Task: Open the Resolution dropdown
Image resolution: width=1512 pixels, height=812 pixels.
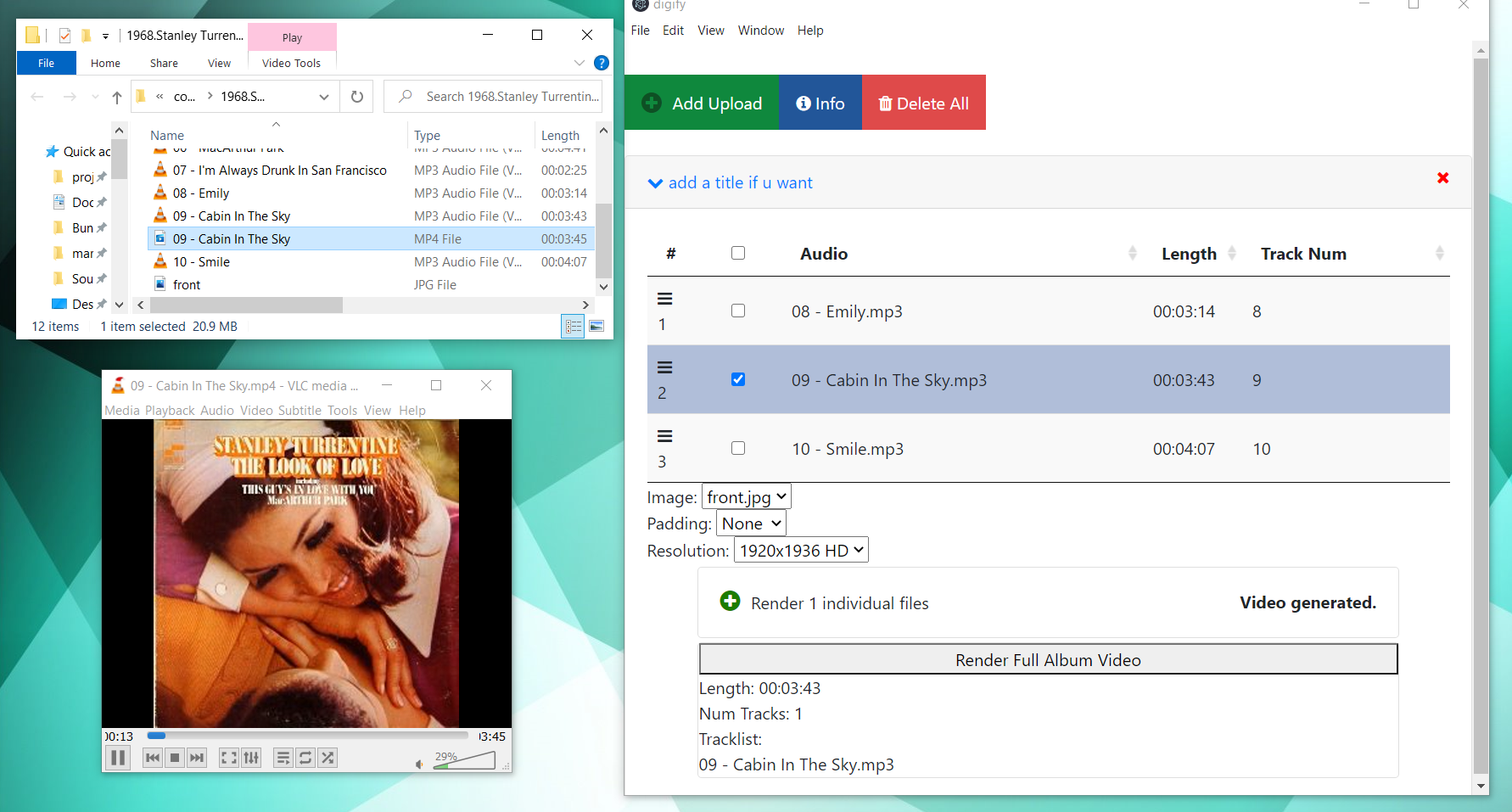Action: [x=801, y=550]
